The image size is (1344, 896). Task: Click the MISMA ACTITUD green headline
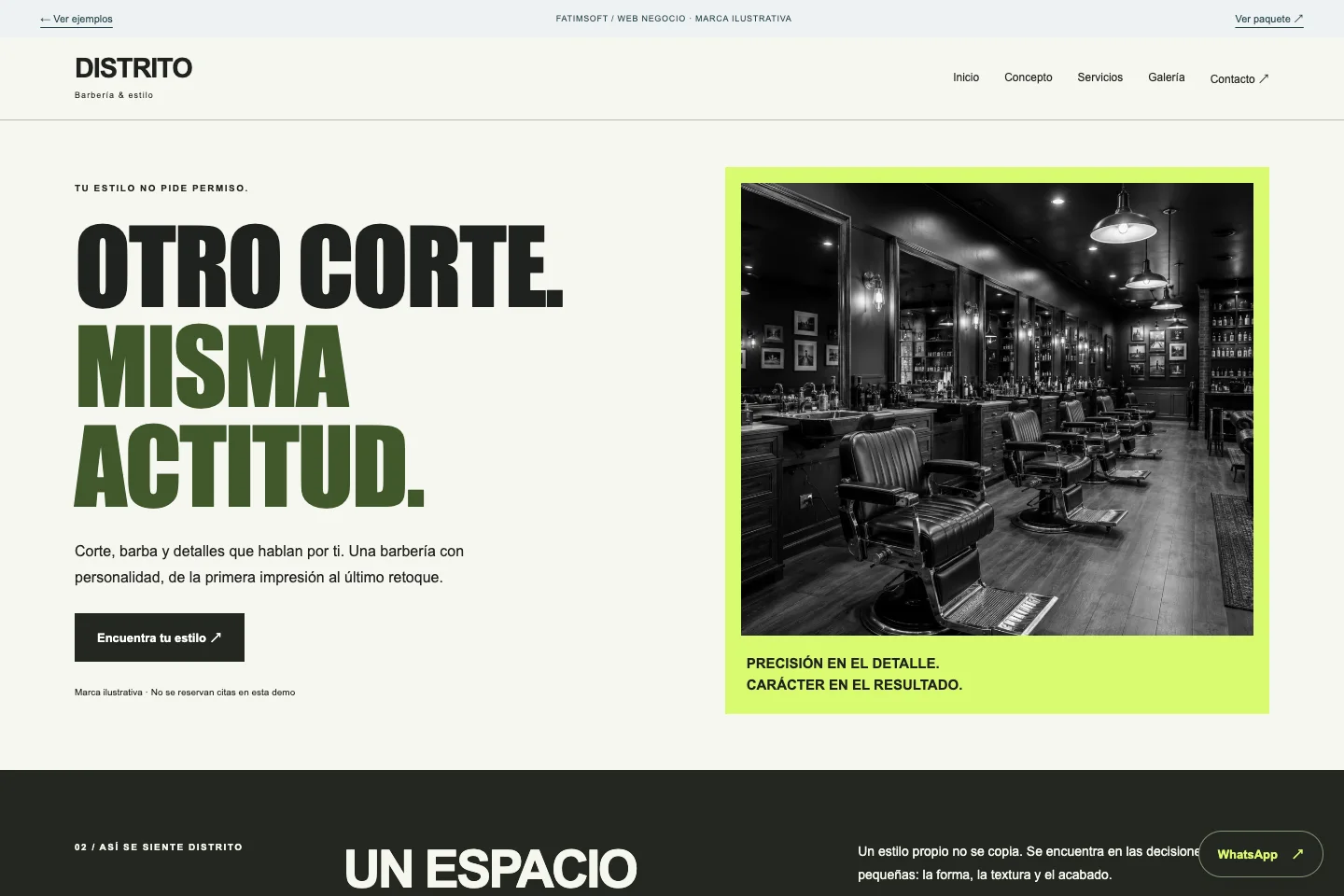point(250,415)
